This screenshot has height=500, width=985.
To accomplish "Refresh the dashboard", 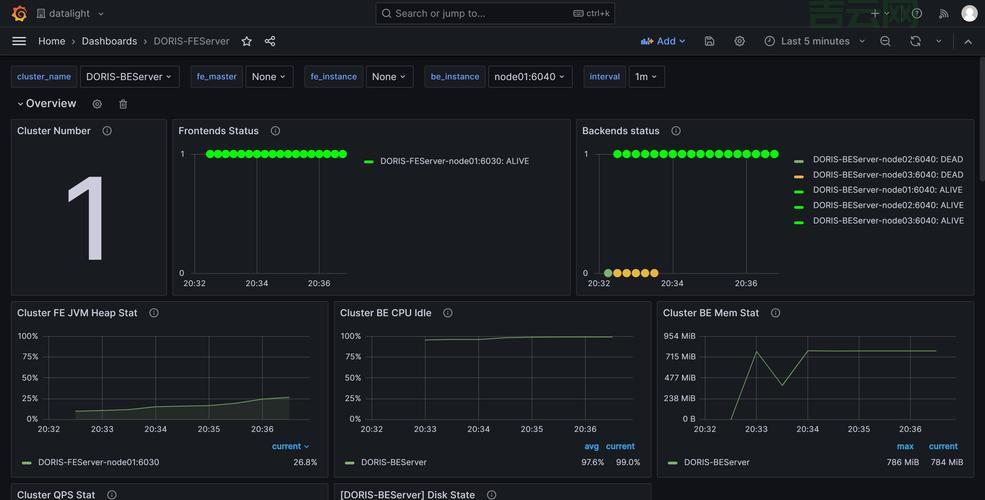I will 915,41.
